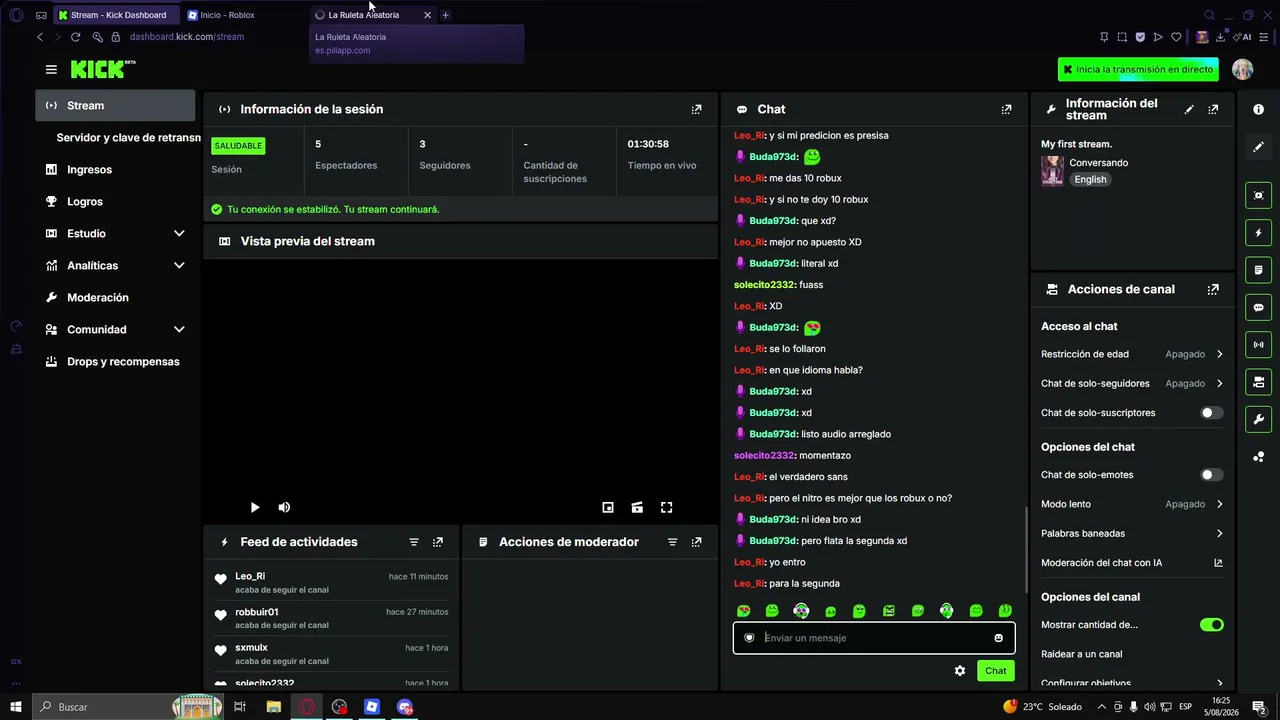Toggle Chat de solo-suscriptores switch
Image resolution: width=1280 pixels, height=720 pixels.
[x=1211, y=413]
